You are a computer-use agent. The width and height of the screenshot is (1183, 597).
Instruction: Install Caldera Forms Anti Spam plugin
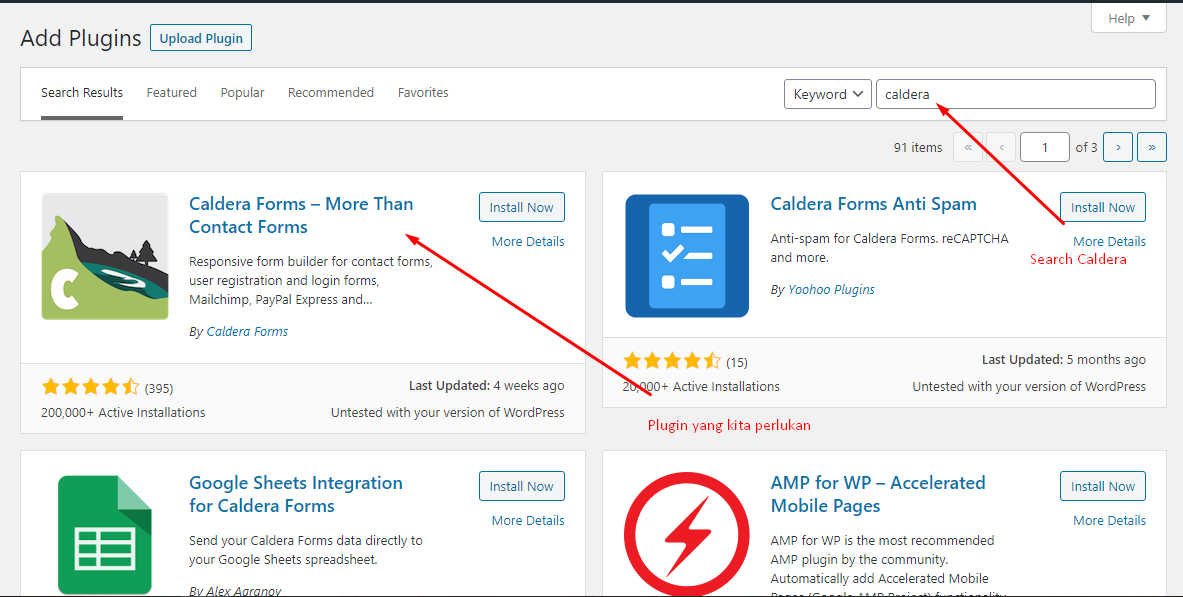tap(1102, 208)
